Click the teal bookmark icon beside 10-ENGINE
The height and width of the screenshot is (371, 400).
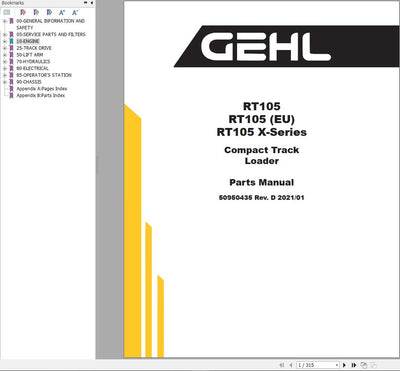tap(11, 41)
